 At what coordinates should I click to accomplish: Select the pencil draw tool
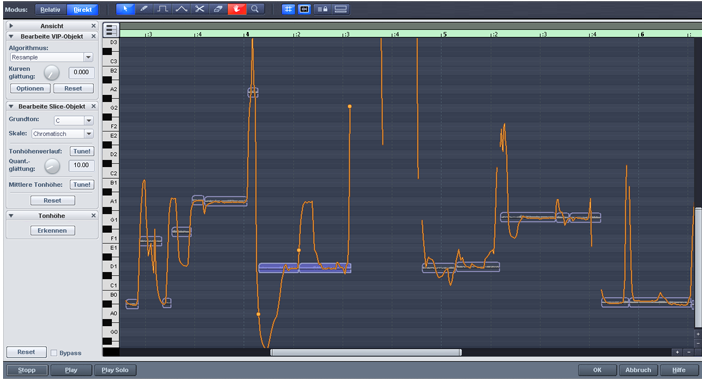(144, 9)
